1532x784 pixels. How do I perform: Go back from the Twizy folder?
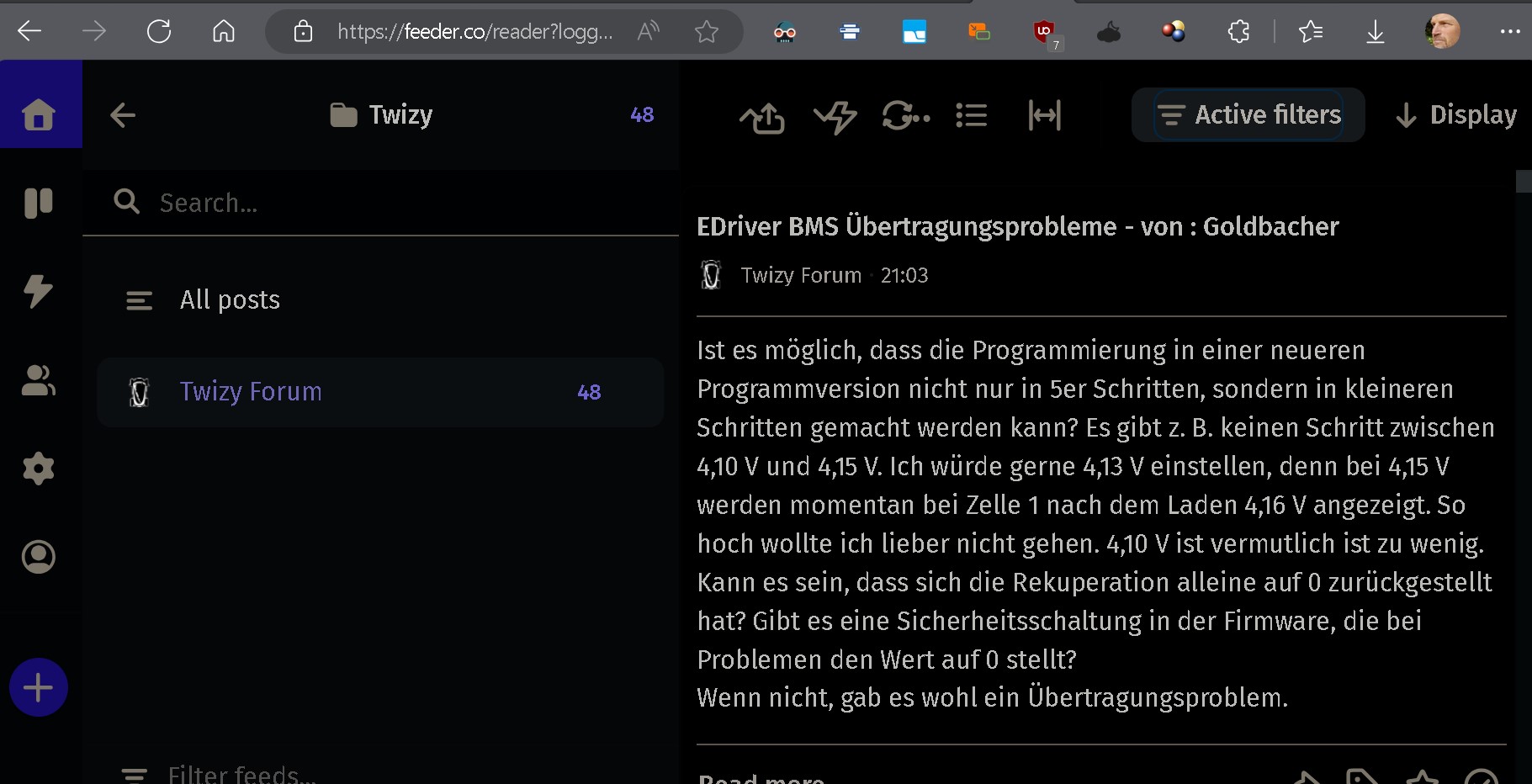[123, 115]
